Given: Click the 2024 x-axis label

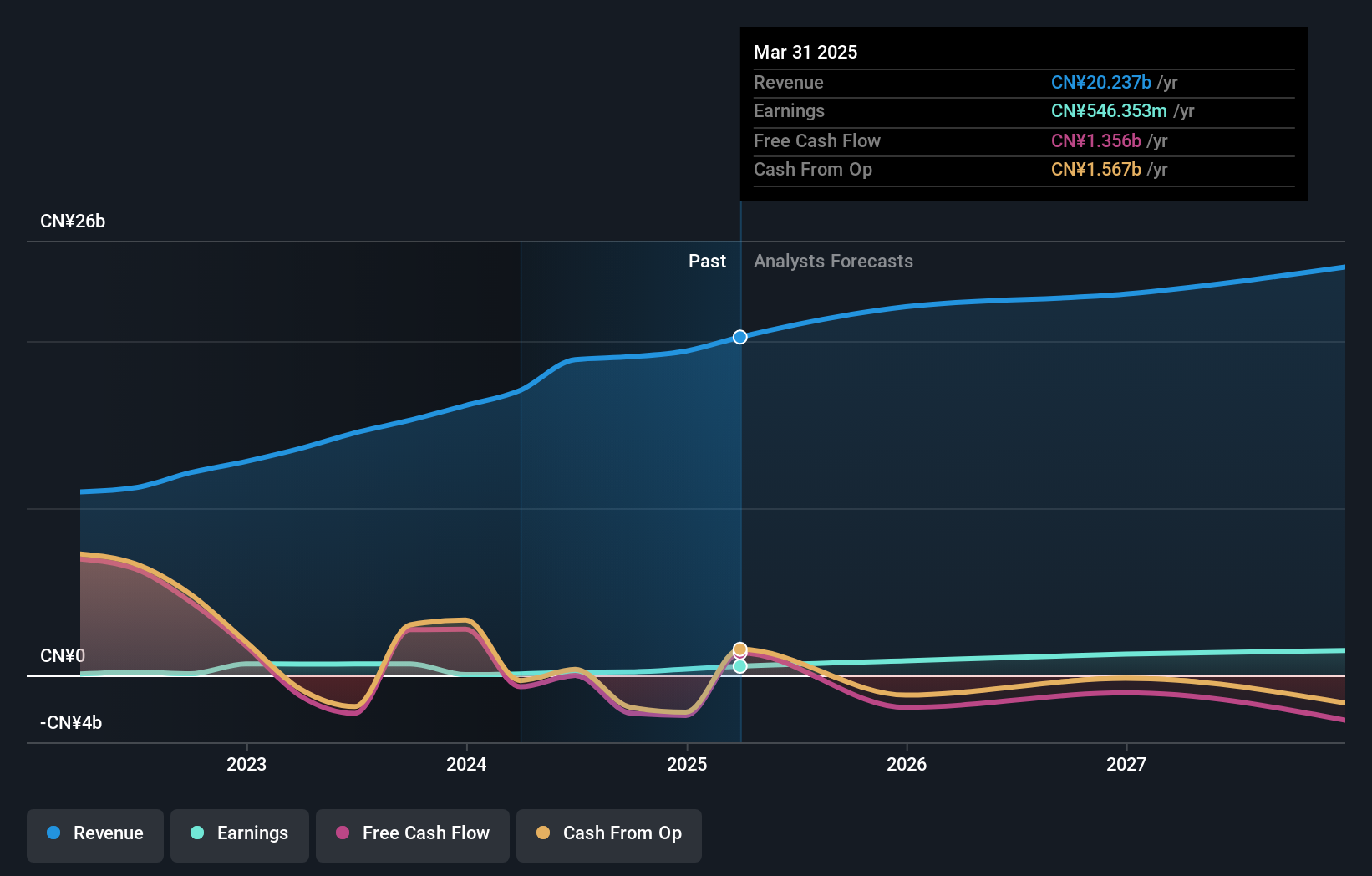Looking at the screenshot, I should pyautogui.click(x=466, y=764).
